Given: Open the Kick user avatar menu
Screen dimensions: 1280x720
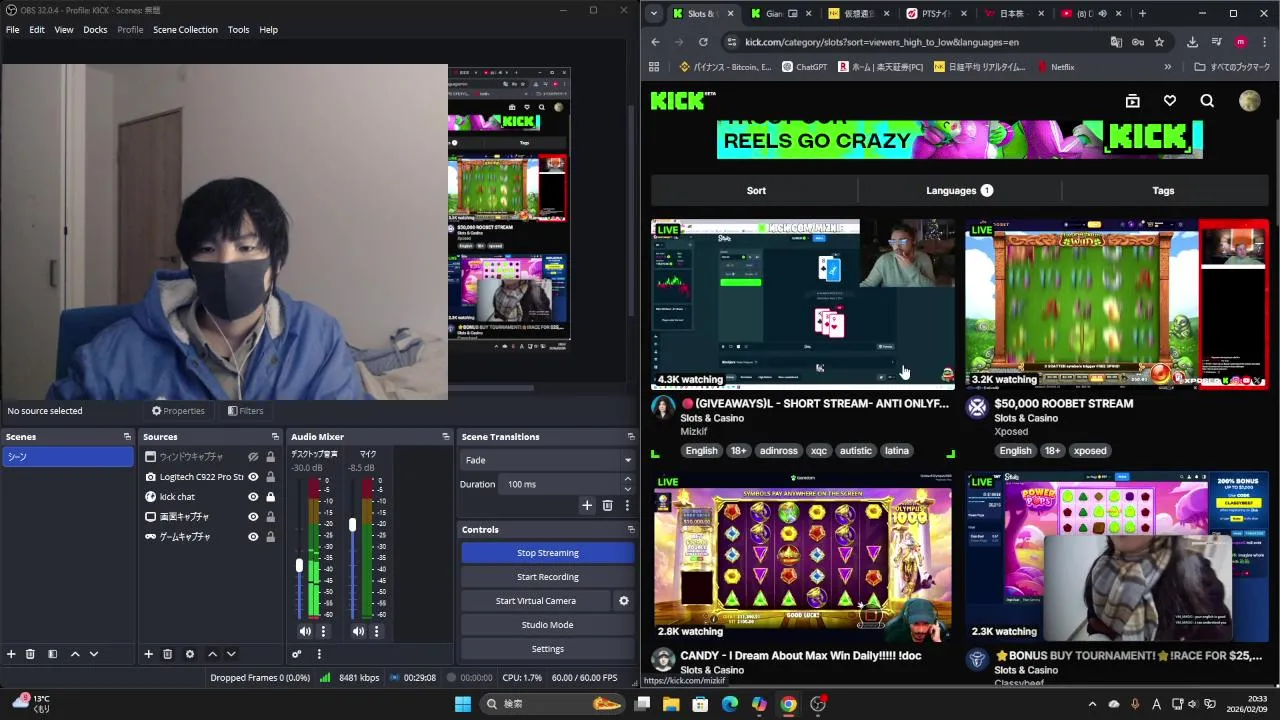Looking at the screenshot, I should click(1249, 101).
